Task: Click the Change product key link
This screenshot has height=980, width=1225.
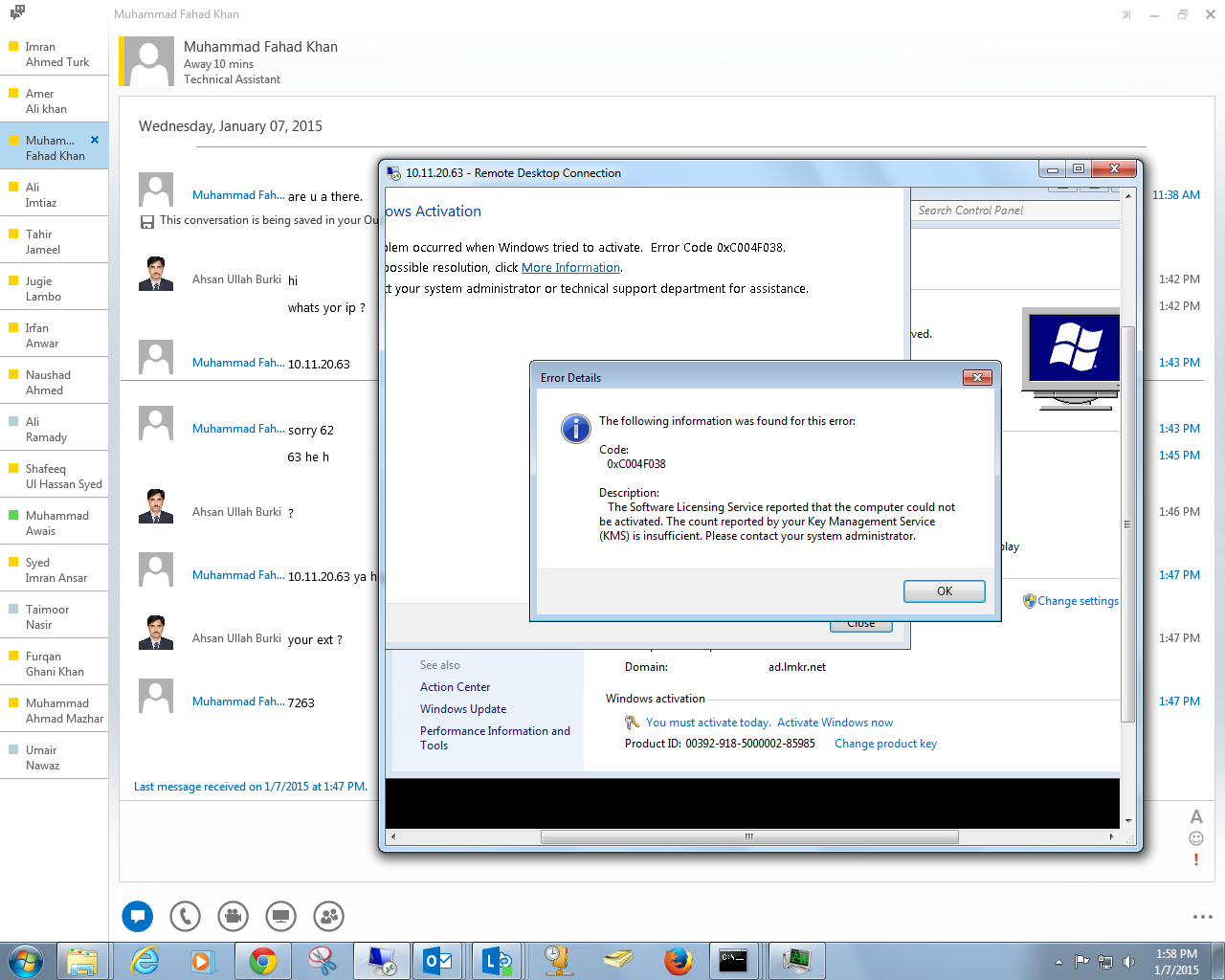Action: click(885, 744)
